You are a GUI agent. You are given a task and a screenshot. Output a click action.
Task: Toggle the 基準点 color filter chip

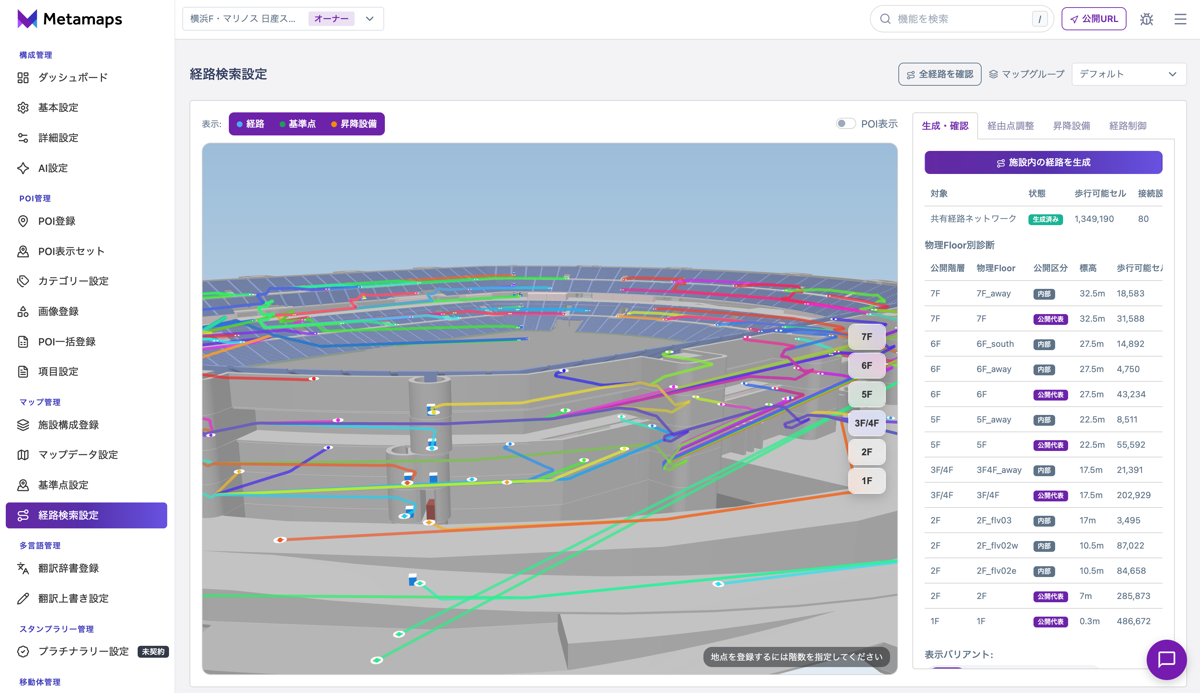[x=297, y=124]
